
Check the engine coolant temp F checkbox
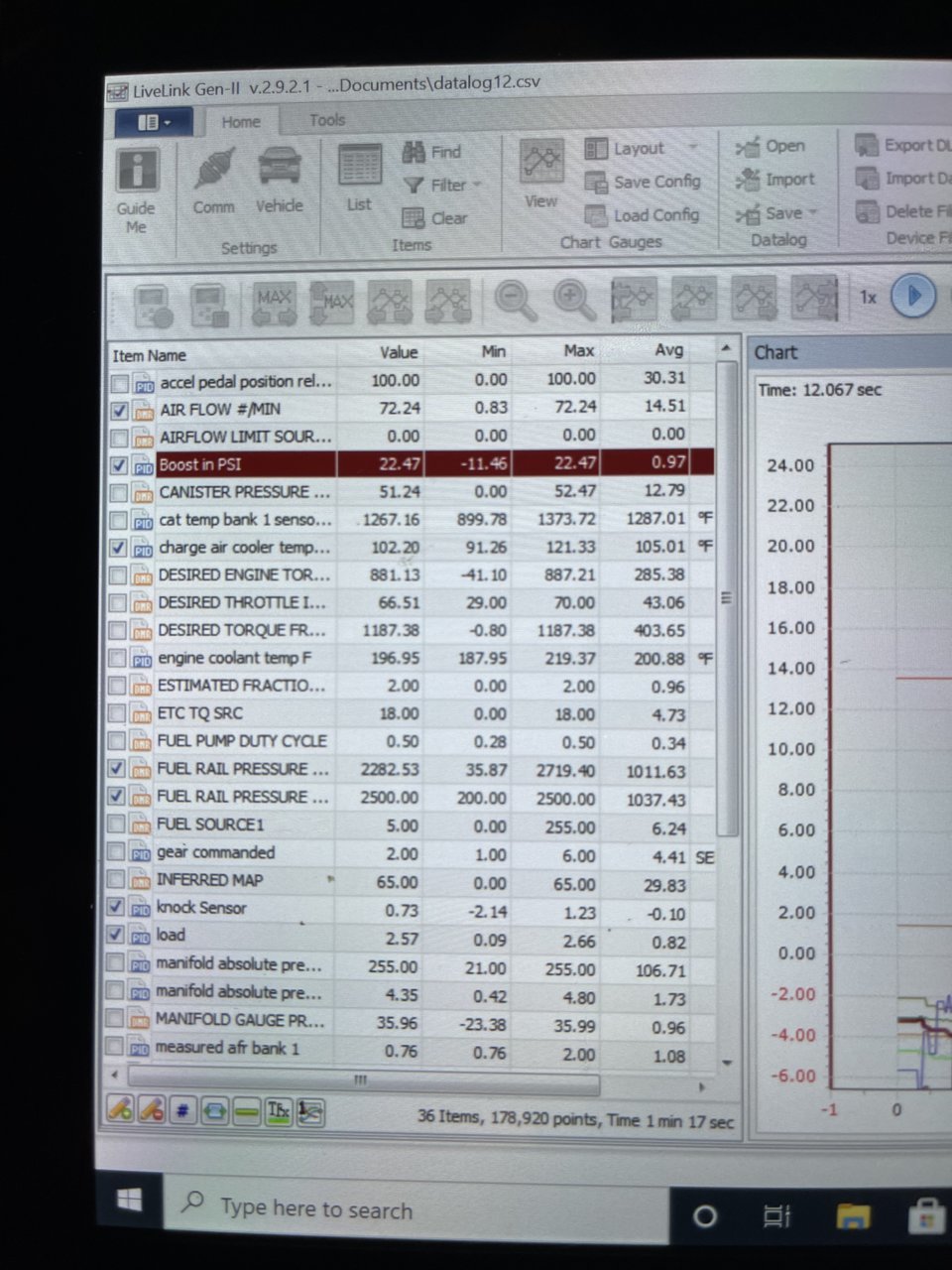(x=118, y=658)
